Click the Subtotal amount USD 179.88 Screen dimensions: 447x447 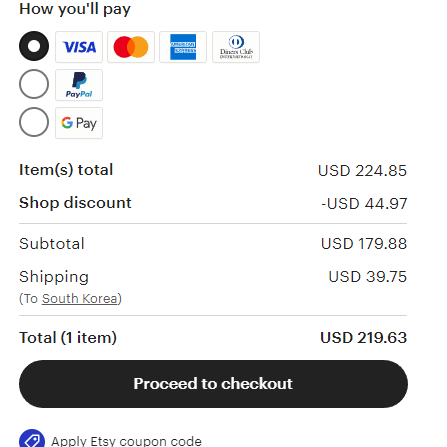point(364,244)
